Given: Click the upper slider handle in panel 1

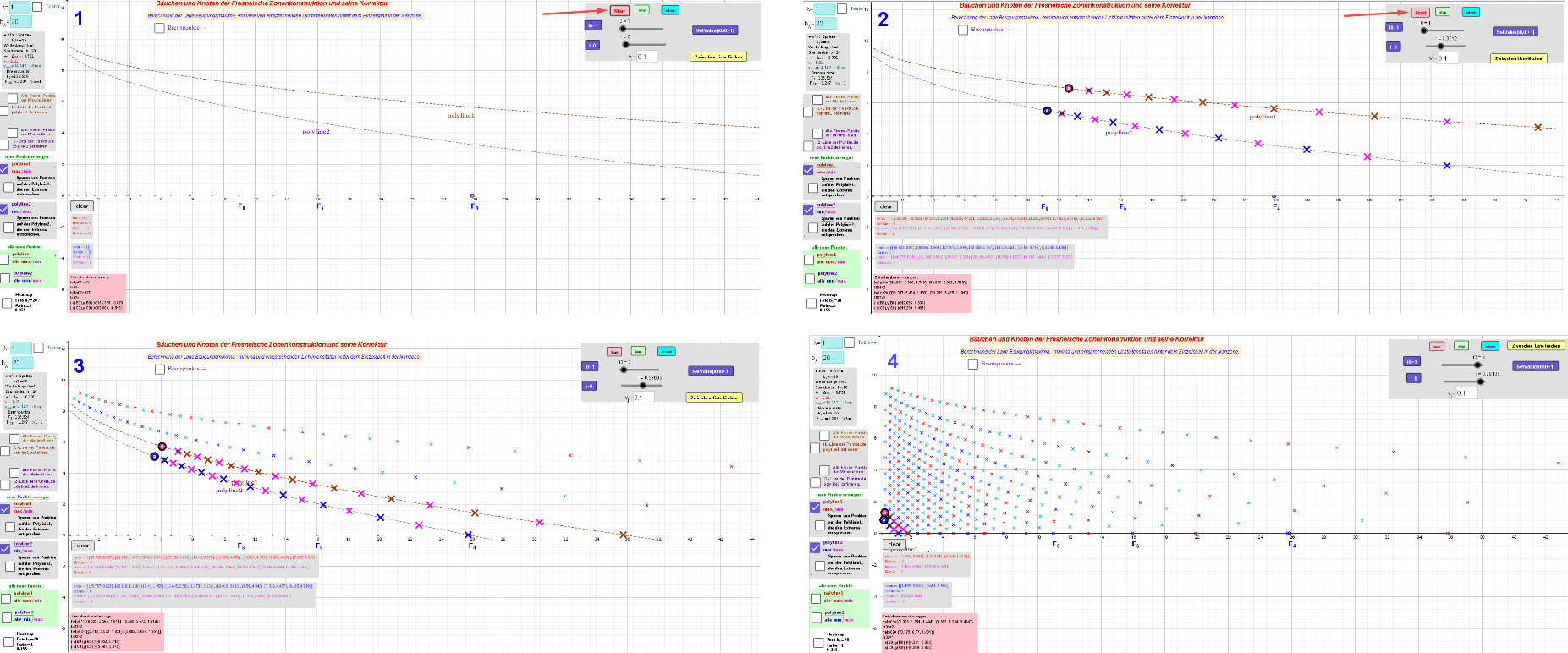Looking at the screenshot, I should point(624,29).
